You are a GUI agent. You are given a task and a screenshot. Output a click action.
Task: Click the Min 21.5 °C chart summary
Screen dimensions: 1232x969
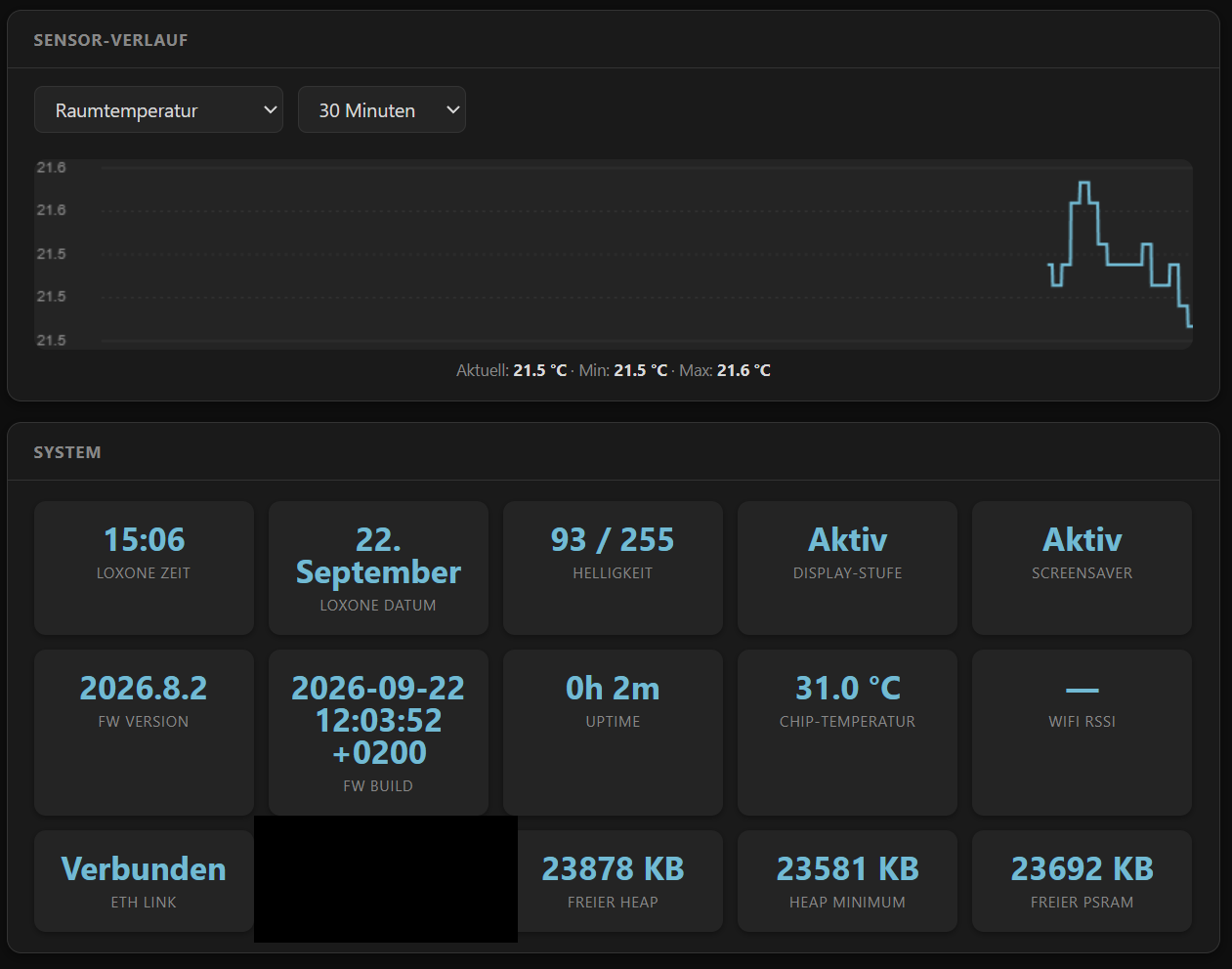623,370
